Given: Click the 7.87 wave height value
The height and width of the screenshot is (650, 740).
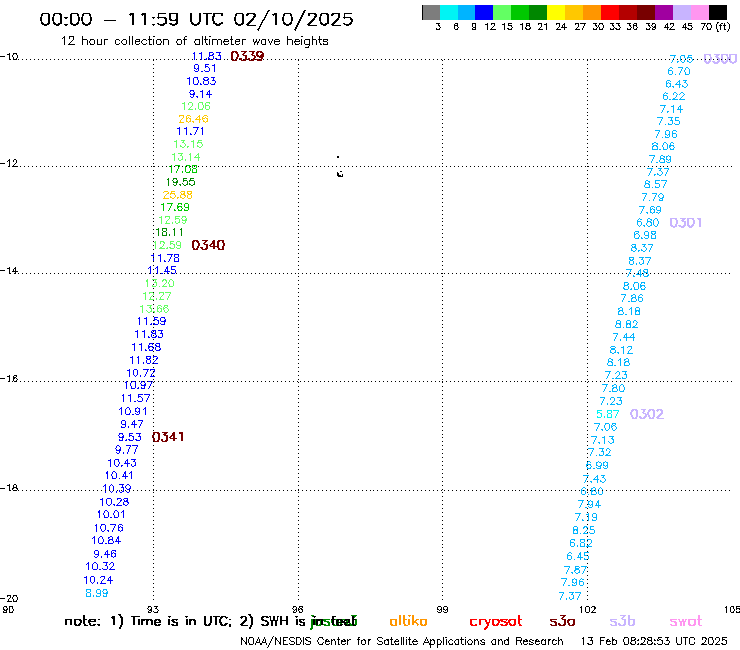Looking at the screenshot, I should pos(575,570).
